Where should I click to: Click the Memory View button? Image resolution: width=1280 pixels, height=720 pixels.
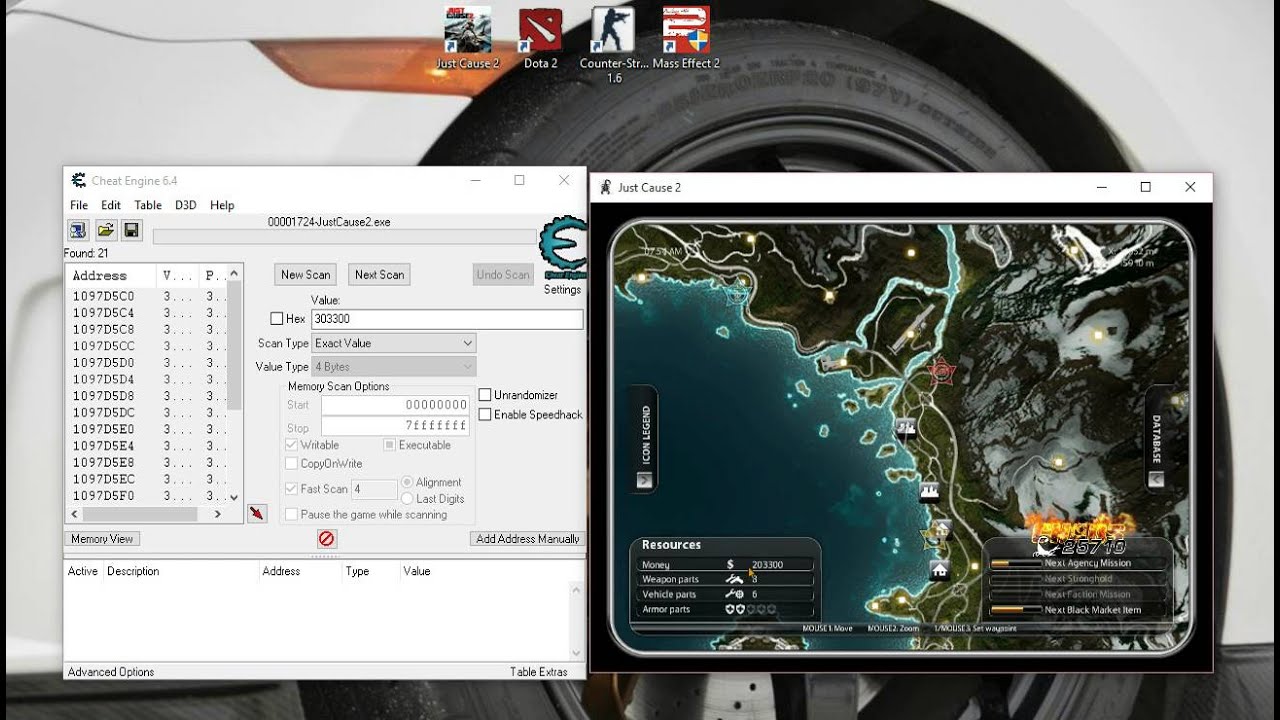click(101, 538)
